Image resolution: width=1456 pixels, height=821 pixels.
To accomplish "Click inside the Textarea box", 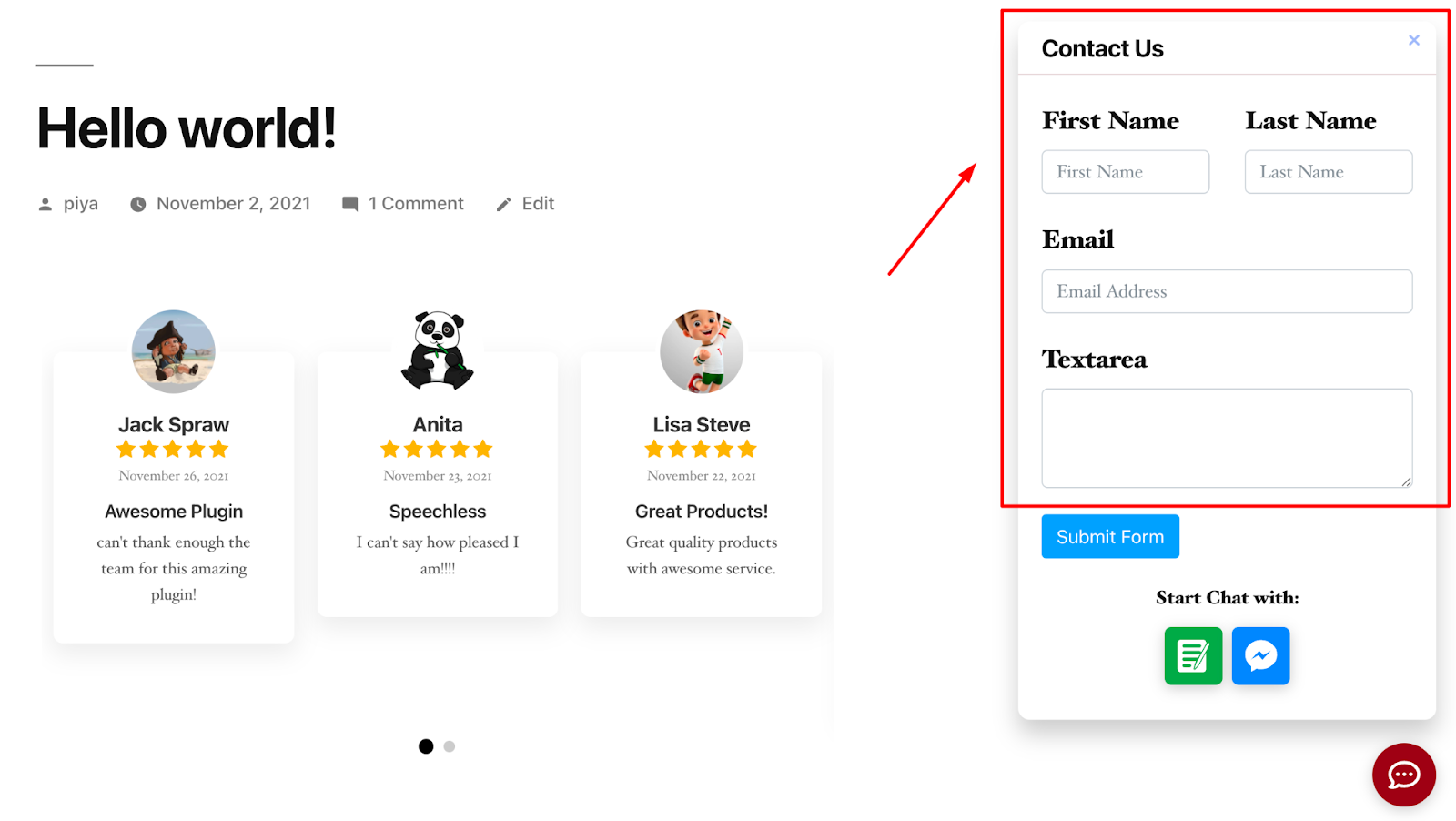I will (x=1227, y=438).
